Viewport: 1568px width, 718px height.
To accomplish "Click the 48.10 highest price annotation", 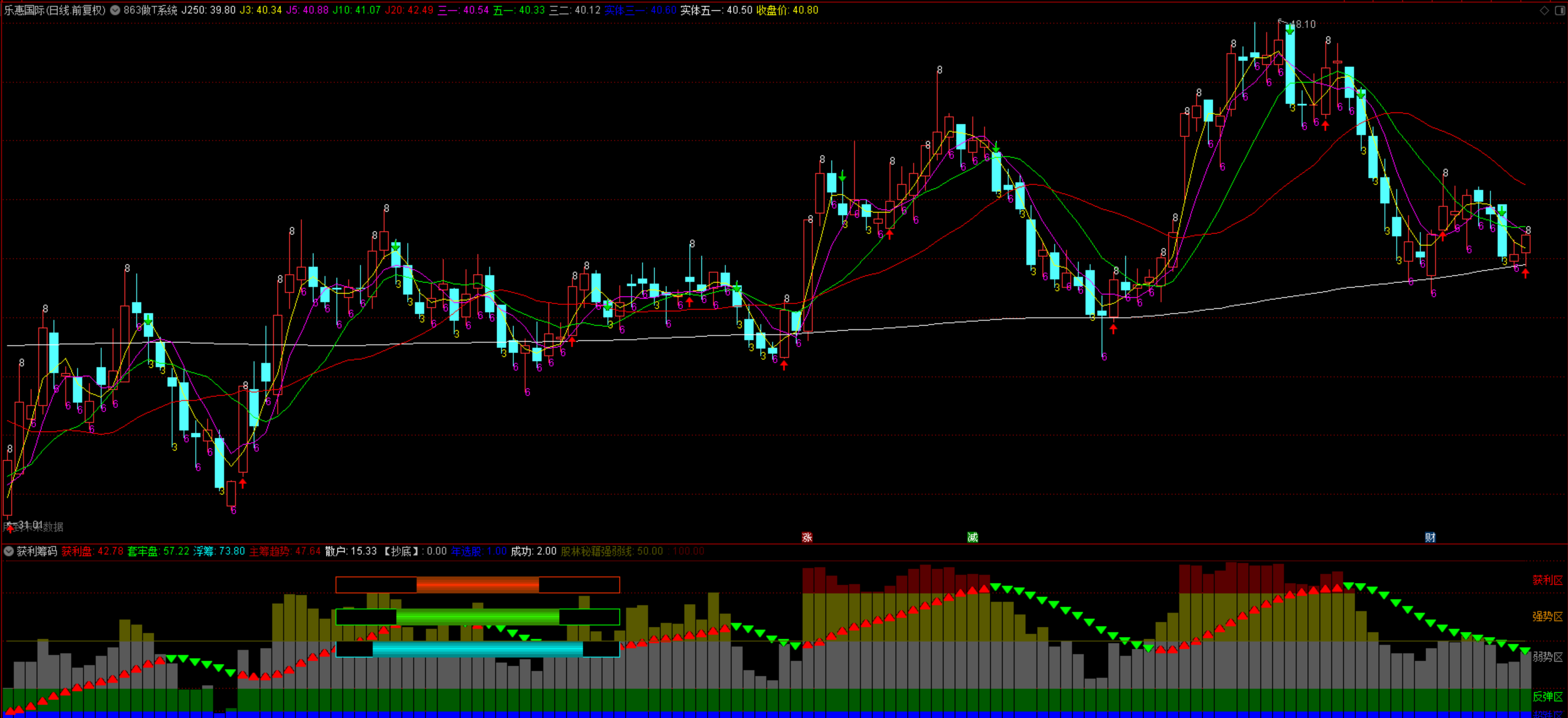I will click(1303, 24).
